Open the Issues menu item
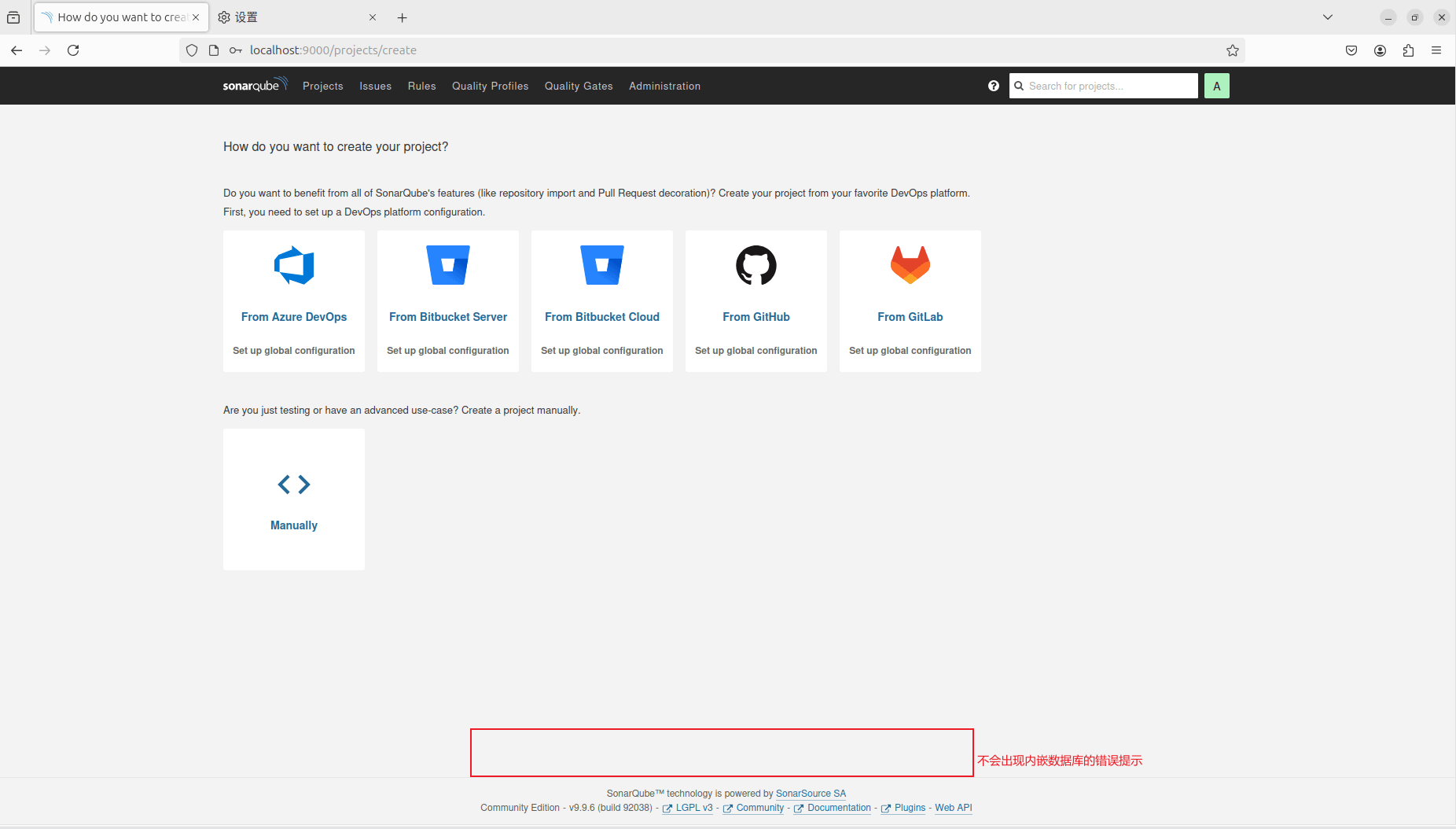Screen dimensions: 1456x829 pyautogui.click(x=376, y=86)
